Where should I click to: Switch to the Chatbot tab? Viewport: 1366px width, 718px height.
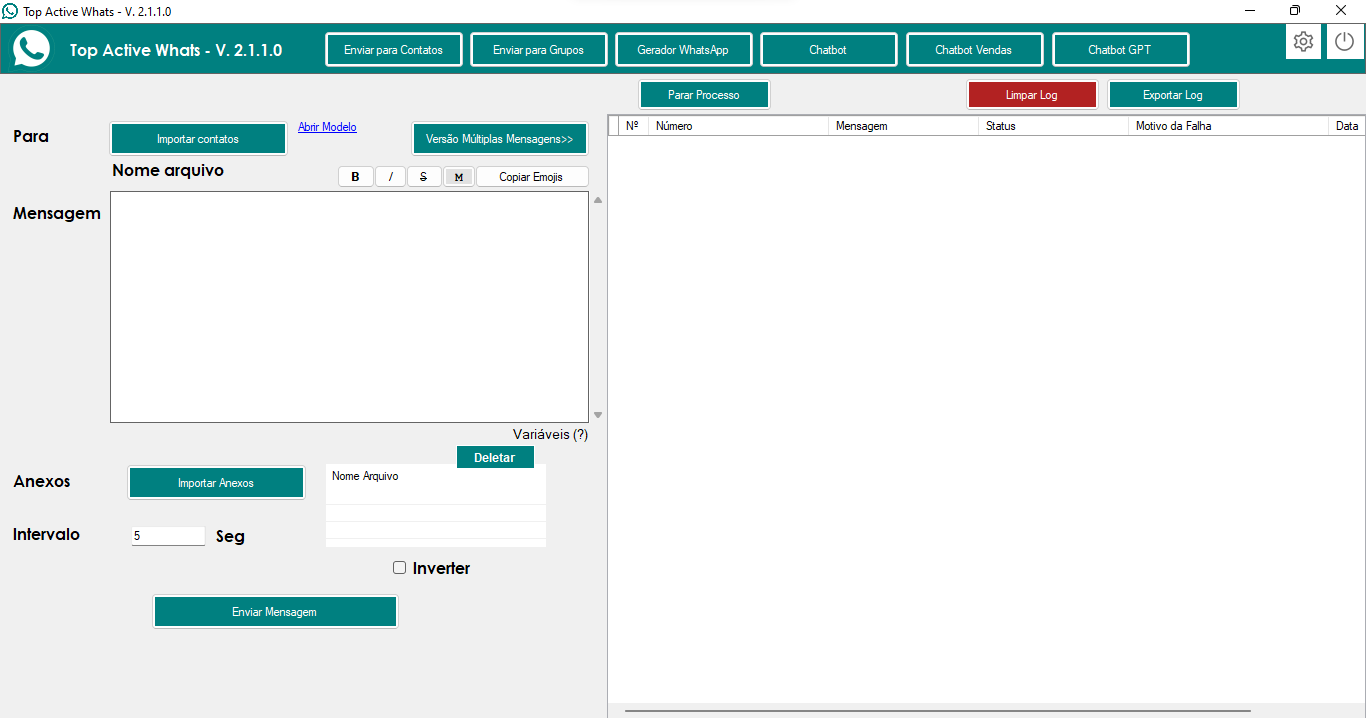pos(828,50)
